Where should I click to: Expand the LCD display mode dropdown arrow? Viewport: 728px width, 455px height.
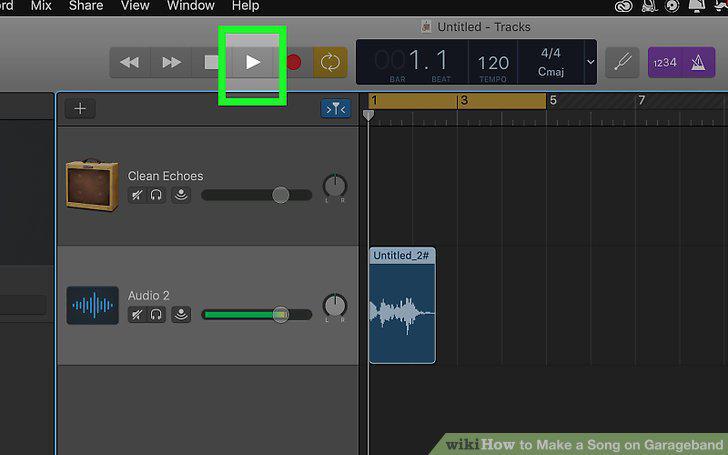coord(590,62)
